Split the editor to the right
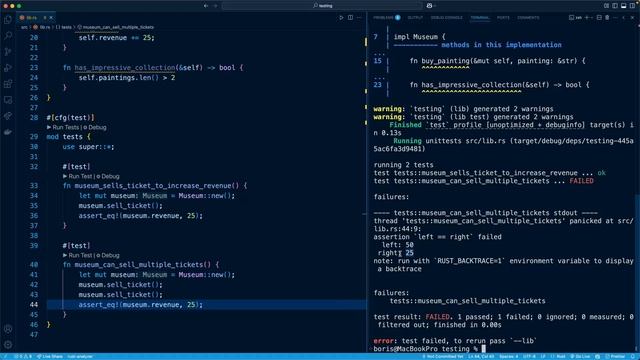The height and width of the screenshot is (360, 640). click(x=351, y=18)
